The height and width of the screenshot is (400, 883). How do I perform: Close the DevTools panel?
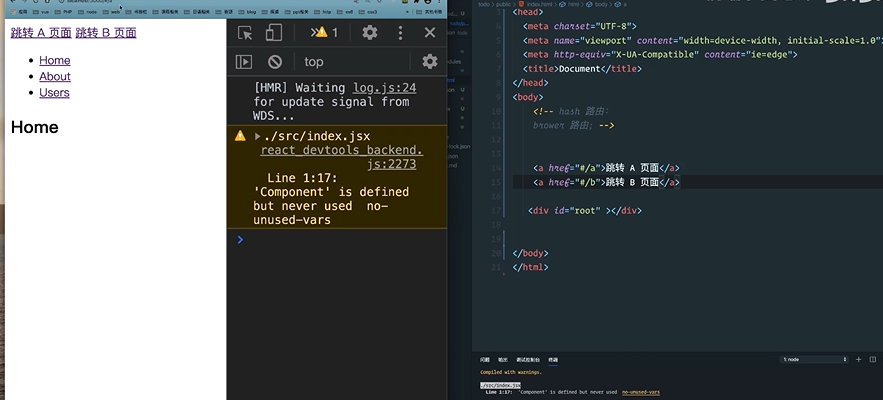point(430,33)
